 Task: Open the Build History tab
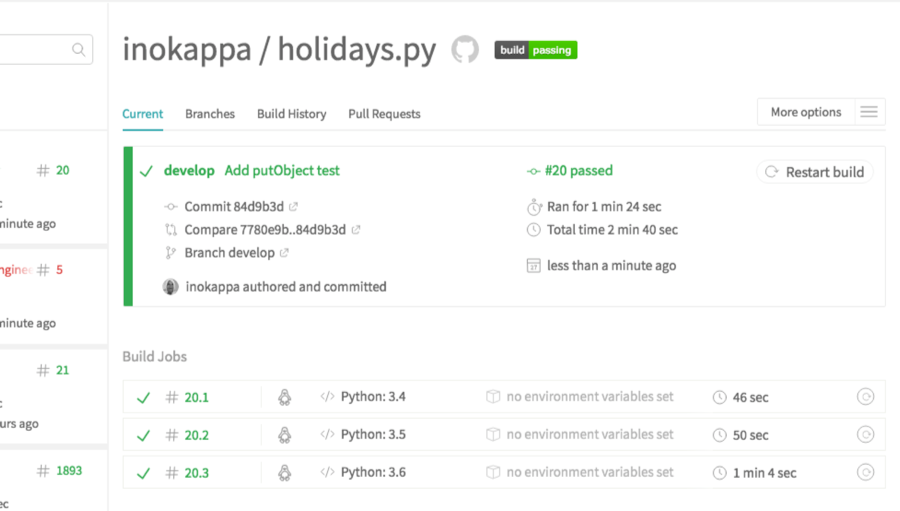292,114
